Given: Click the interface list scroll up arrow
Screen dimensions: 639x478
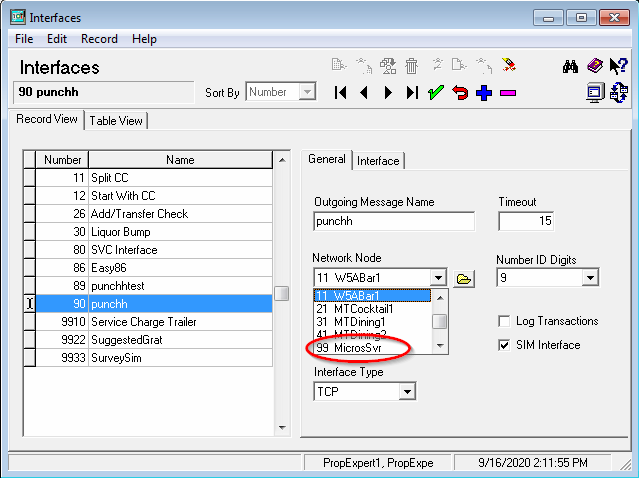Looking at the screenshot, I should [x=282, y=160].
